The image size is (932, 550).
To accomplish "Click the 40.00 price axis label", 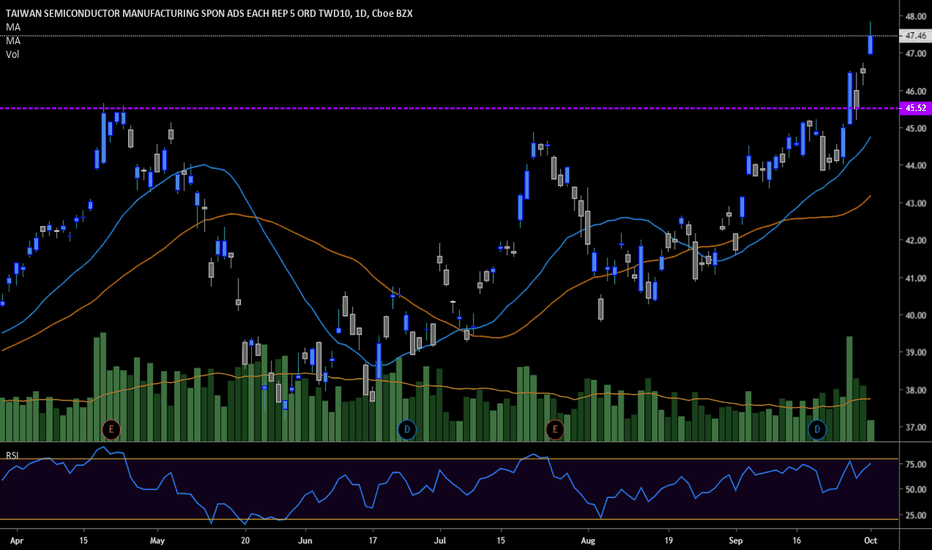I will coord(915,315).
